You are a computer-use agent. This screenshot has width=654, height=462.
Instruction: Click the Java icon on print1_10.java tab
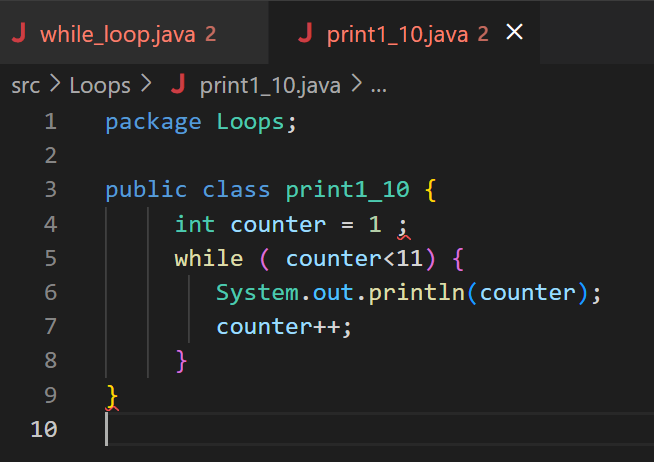[305, 33]
